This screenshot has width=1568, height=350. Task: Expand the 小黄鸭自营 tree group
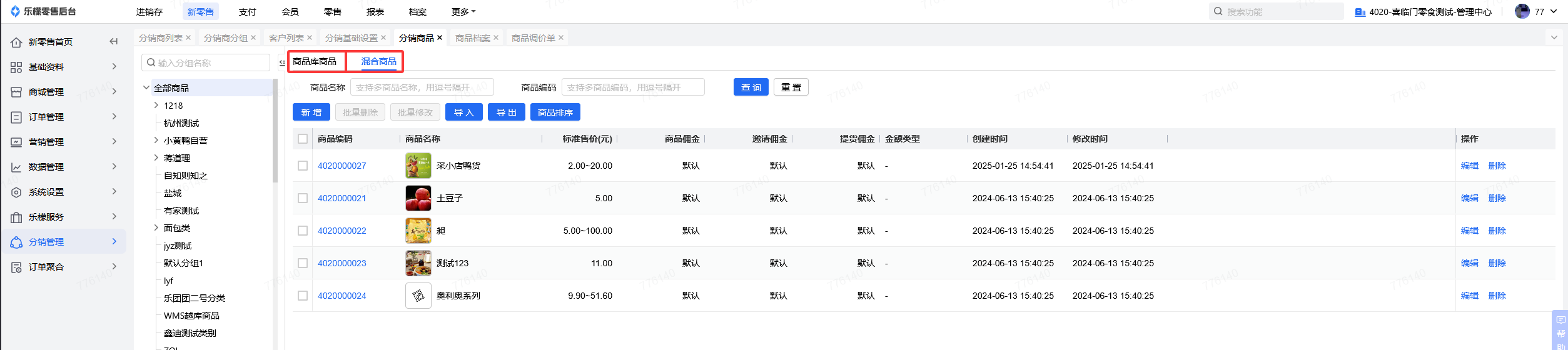(x=156, y=141)
